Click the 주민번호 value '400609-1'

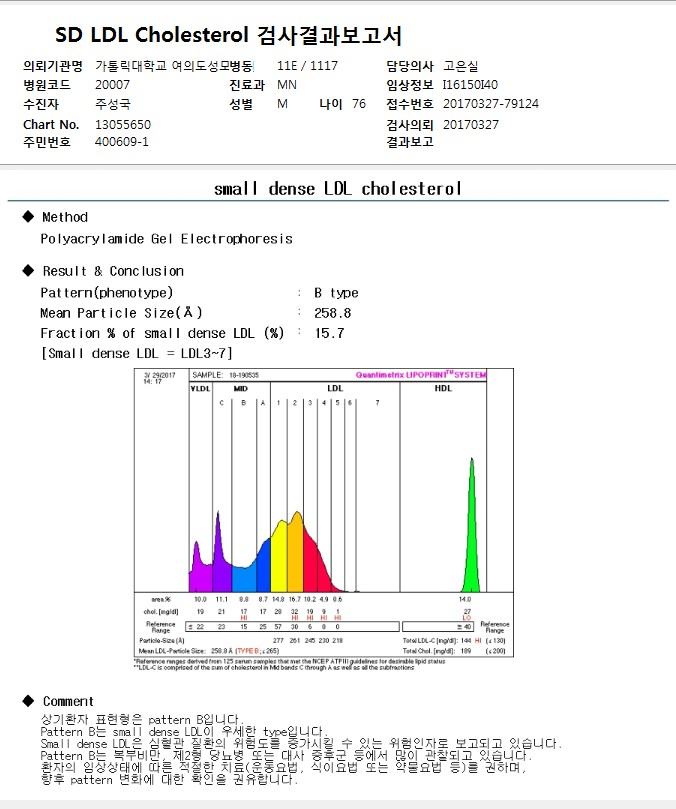coord(122,142)
